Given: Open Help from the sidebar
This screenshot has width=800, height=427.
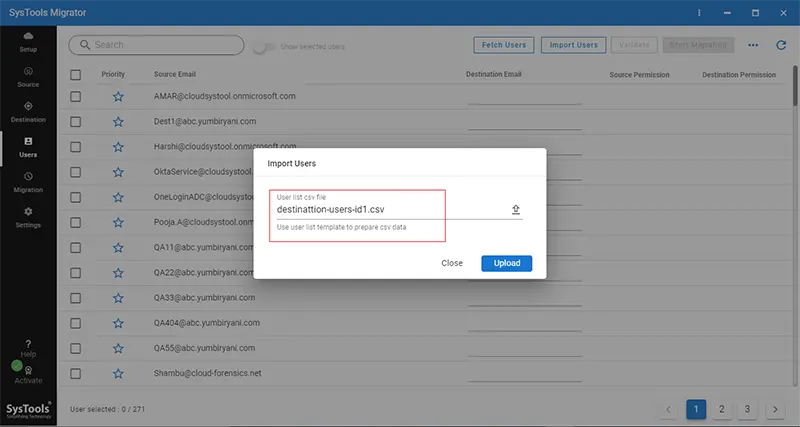Looking at the screenshot, I should (28, 348).
